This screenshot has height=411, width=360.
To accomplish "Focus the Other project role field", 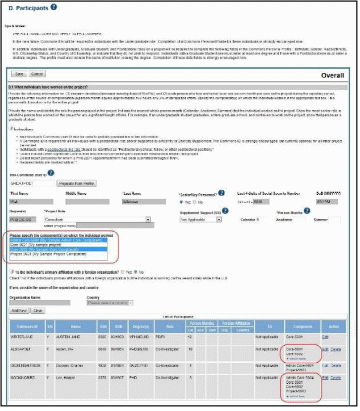I will (115, 226).
